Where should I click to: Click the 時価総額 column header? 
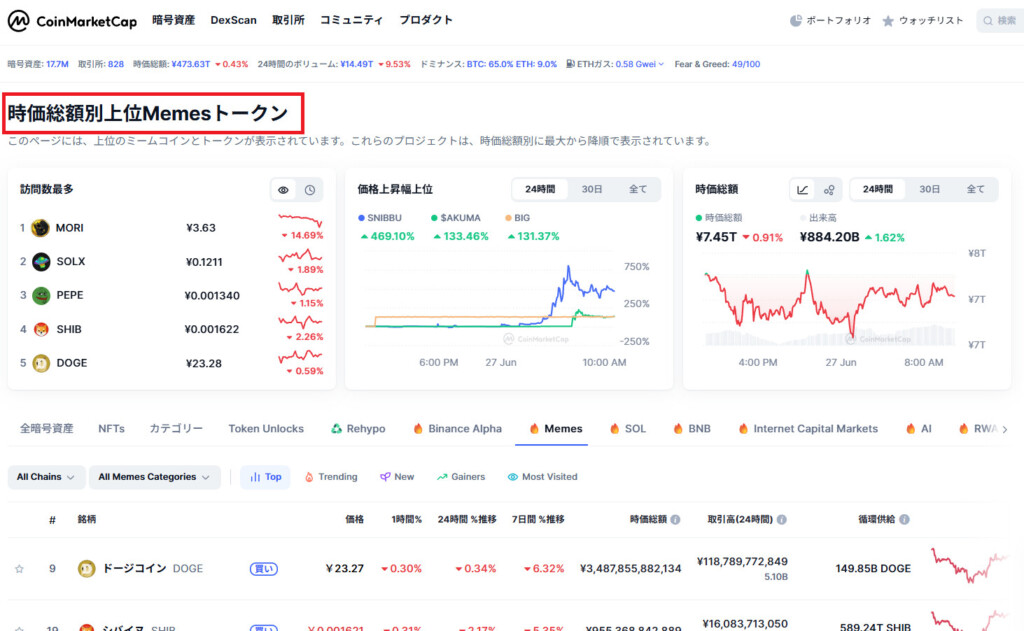(648, 520)
